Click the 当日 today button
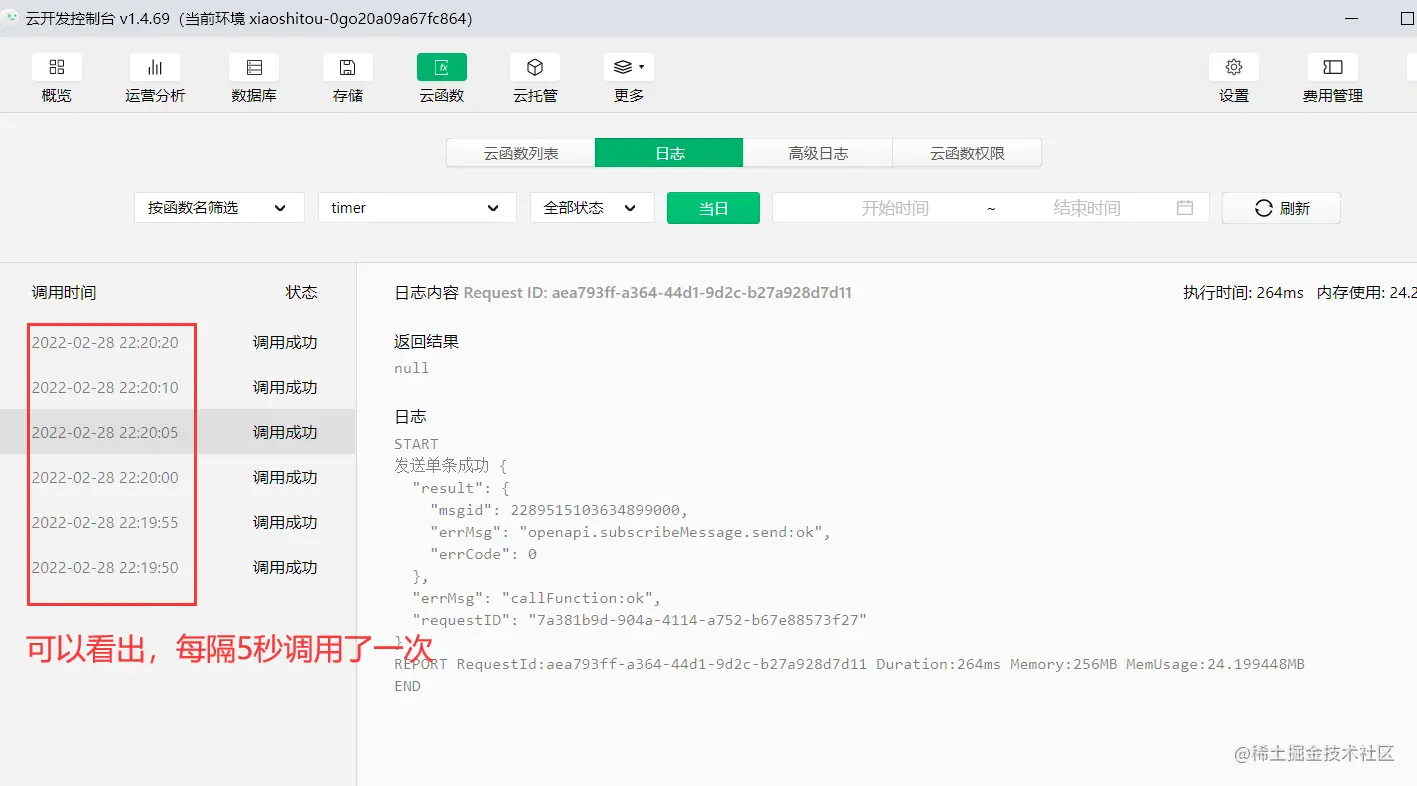Screen dimensions: 1417x786 click(x=713, y=208)
